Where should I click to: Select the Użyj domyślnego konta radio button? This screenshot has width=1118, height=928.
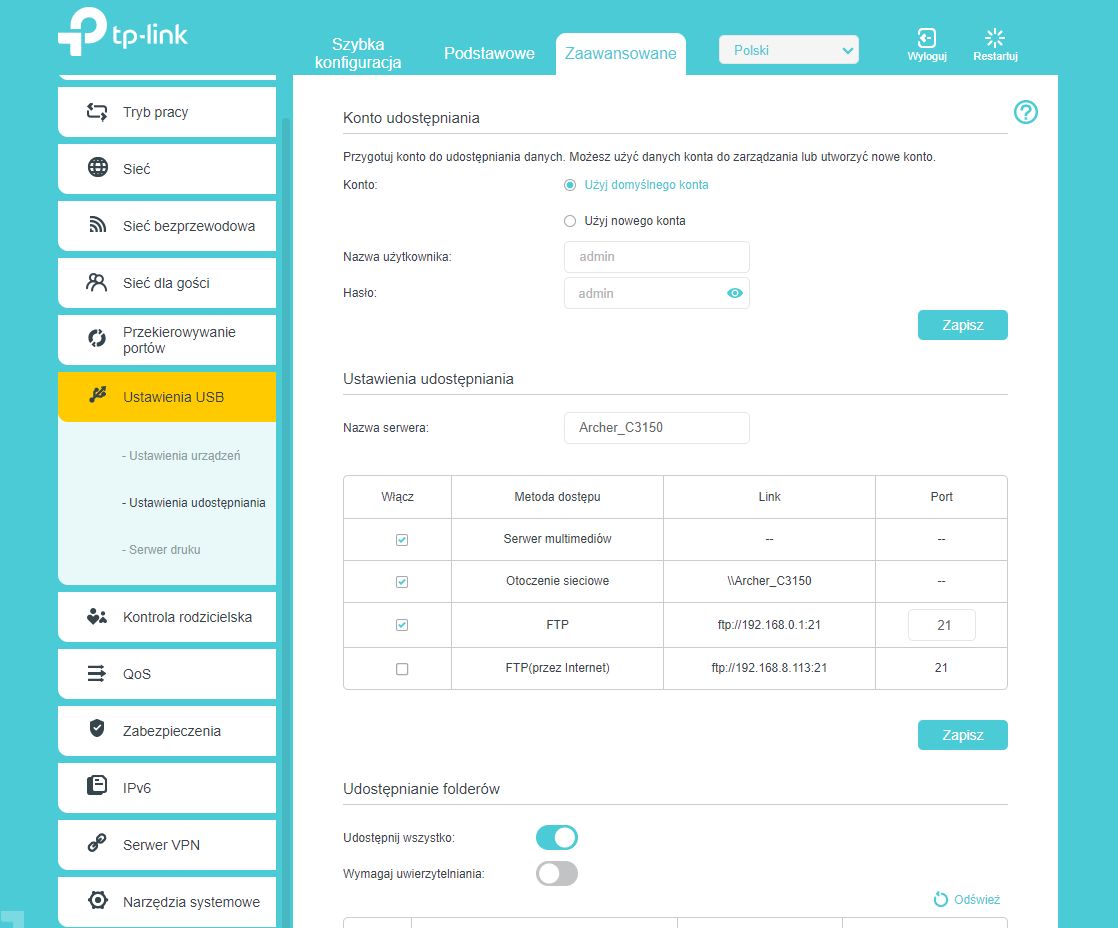[570, 185]
